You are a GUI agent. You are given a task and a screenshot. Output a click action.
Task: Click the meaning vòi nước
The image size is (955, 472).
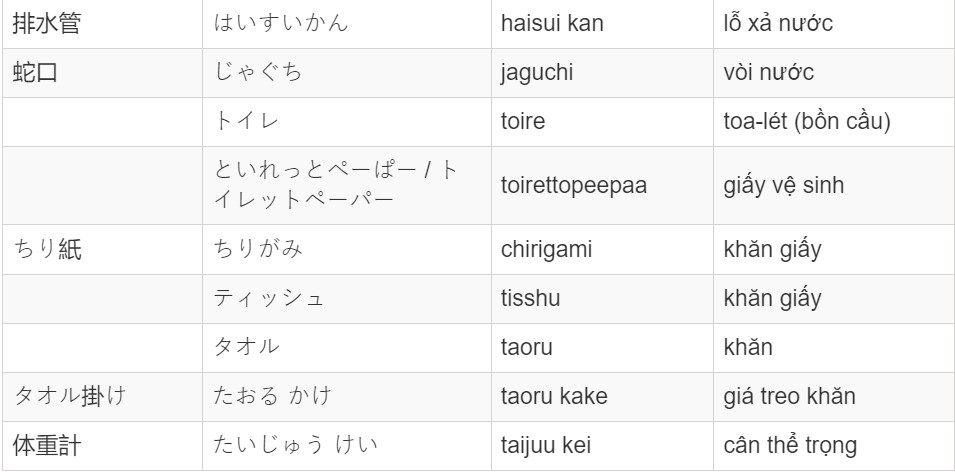[x=768, y=72]
